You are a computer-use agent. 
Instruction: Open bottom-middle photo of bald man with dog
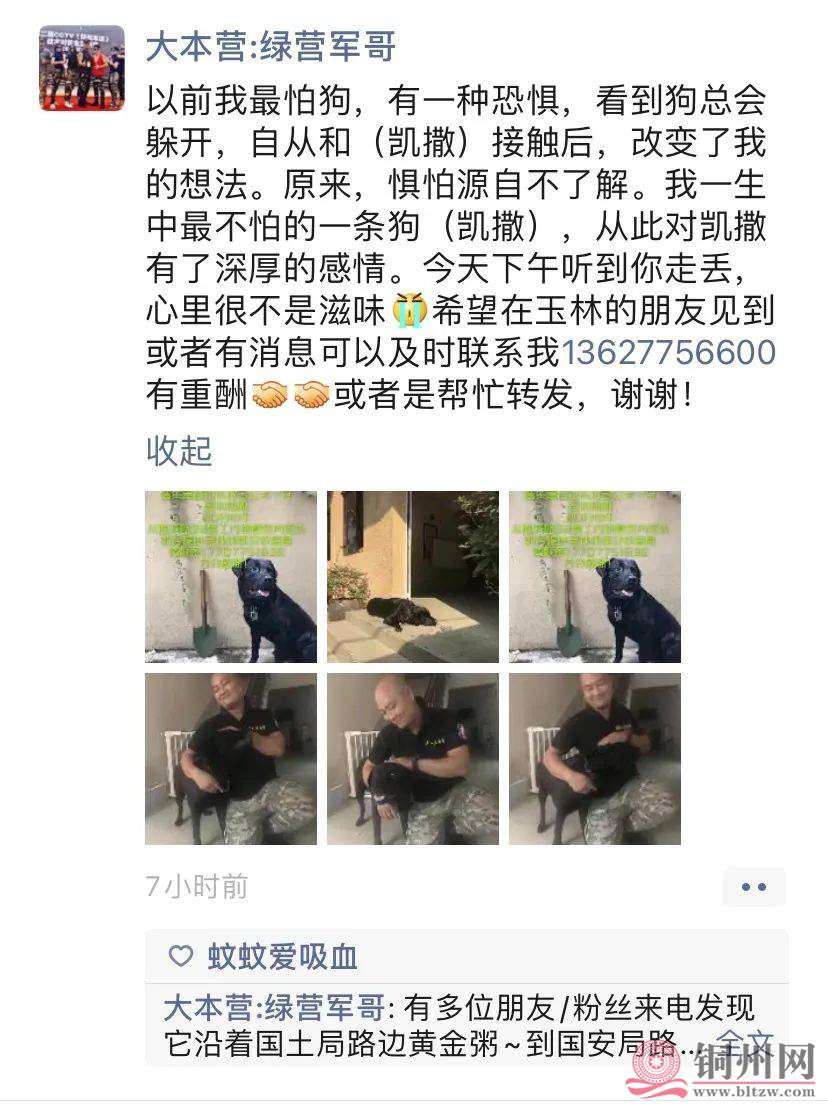[413, 759]
